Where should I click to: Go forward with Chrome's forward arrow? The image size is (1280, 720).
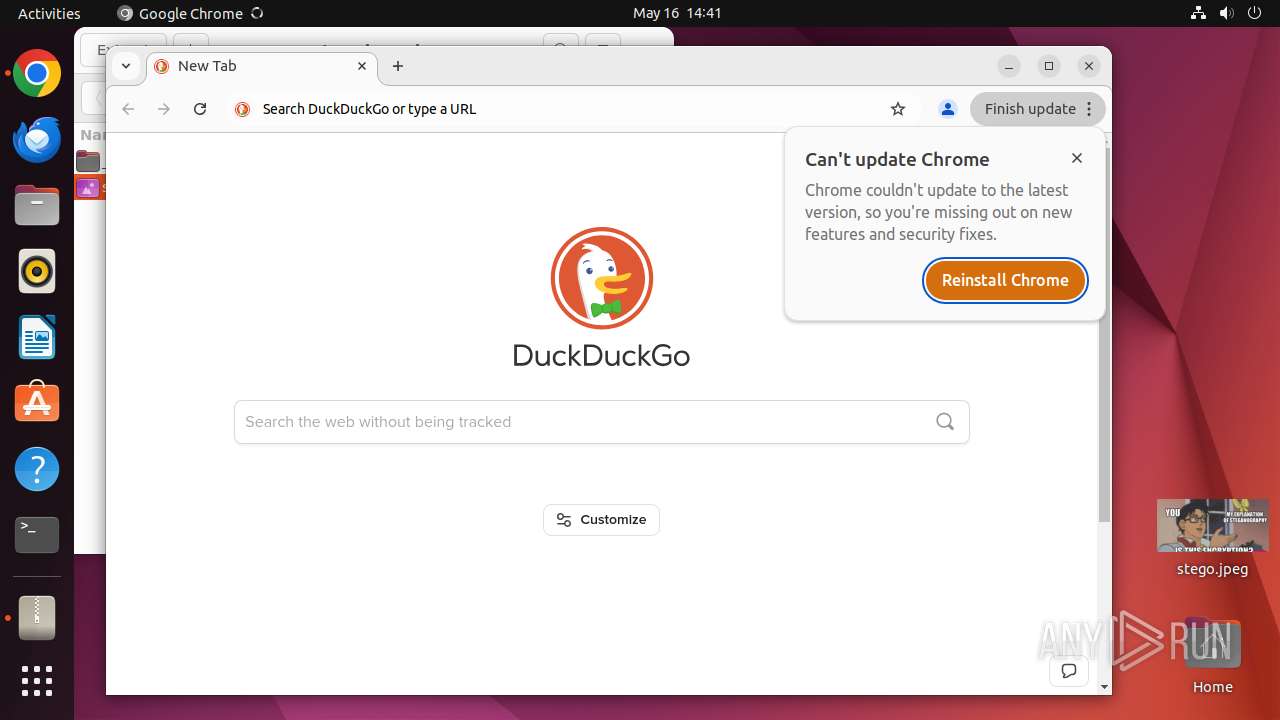click(x=164, y=109)
